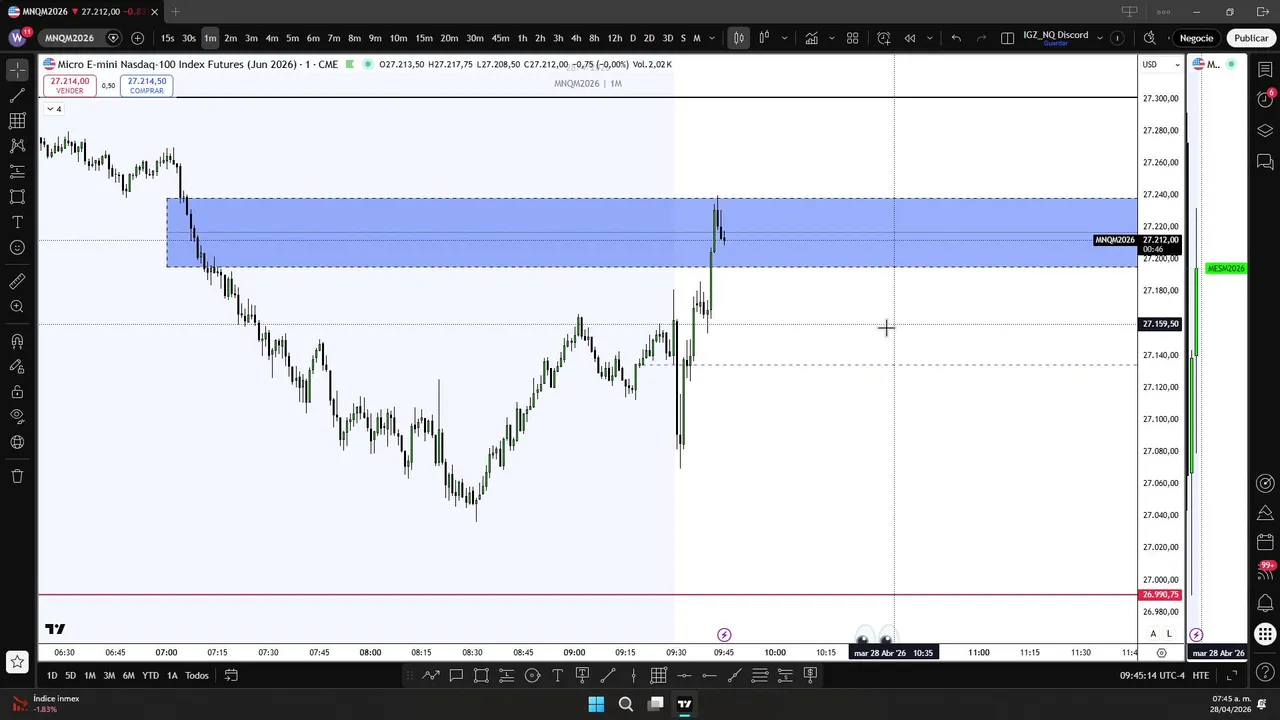1280x720 pixels.
Task: Add a symbol to compare
Action: [137, 38]
